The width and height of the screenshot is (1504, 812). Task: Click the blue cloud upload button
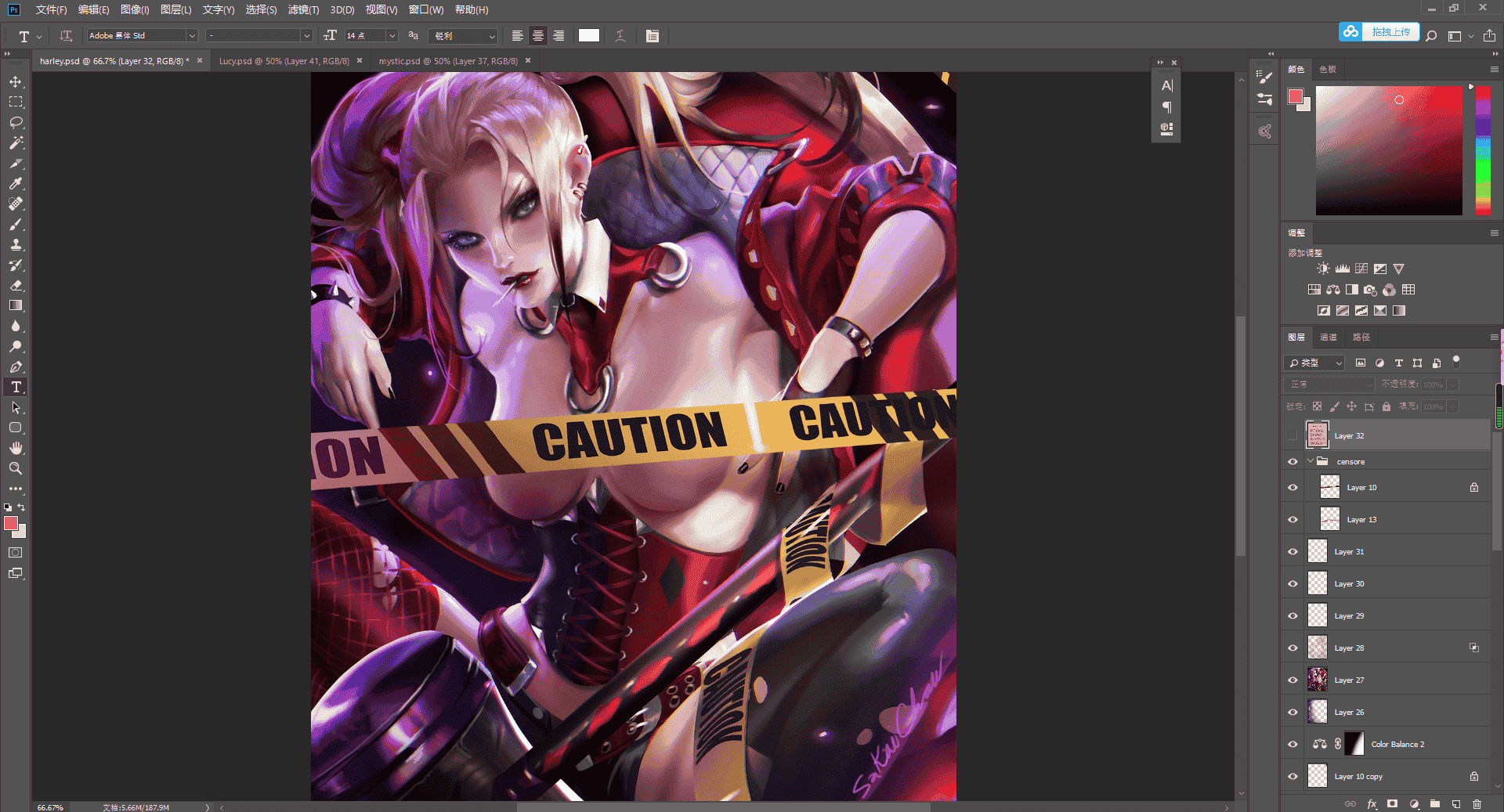1379,32
